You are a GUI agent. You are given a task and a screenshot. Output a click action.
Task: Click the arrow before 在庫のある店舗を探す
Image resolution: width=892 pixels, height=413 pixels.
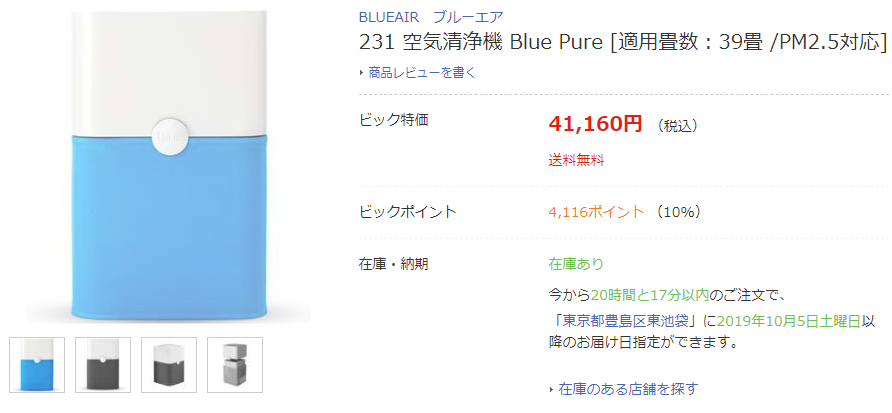pyautogui.click(x=551, y=390)
